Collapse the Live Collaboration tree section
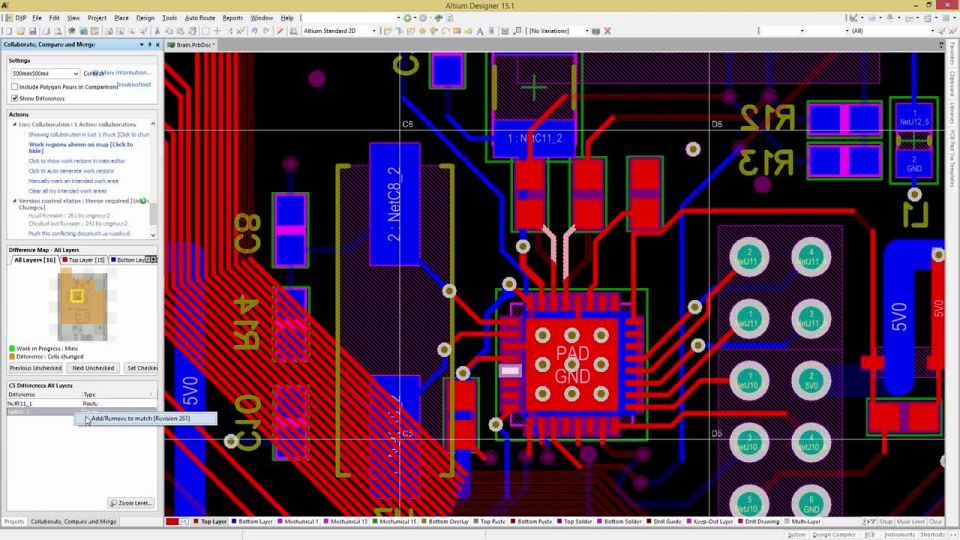960x540 pixels. point(15,124)
